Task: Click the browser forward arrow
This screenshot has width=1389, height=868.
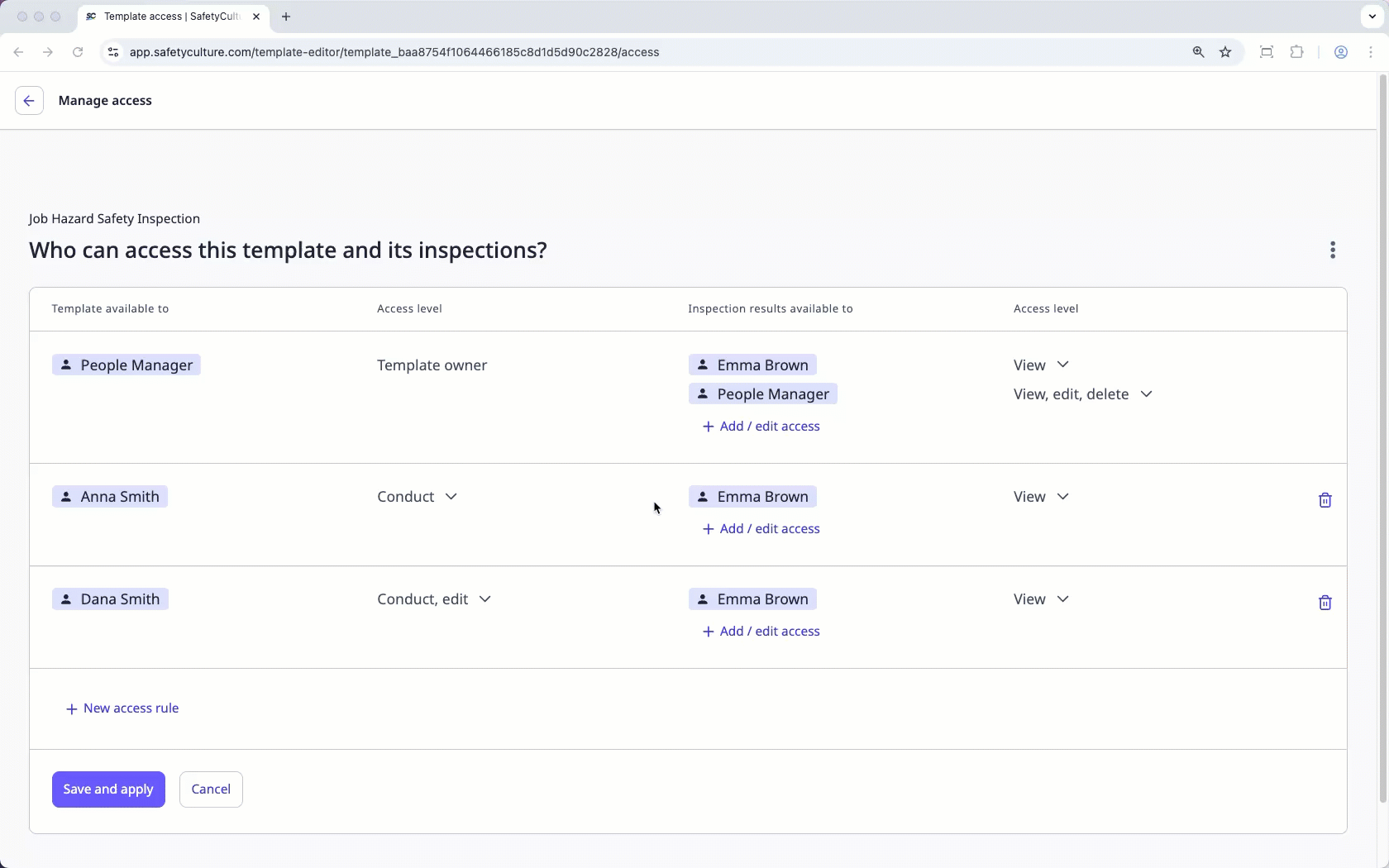Action: pyautogui.click(x=48, y=52)
